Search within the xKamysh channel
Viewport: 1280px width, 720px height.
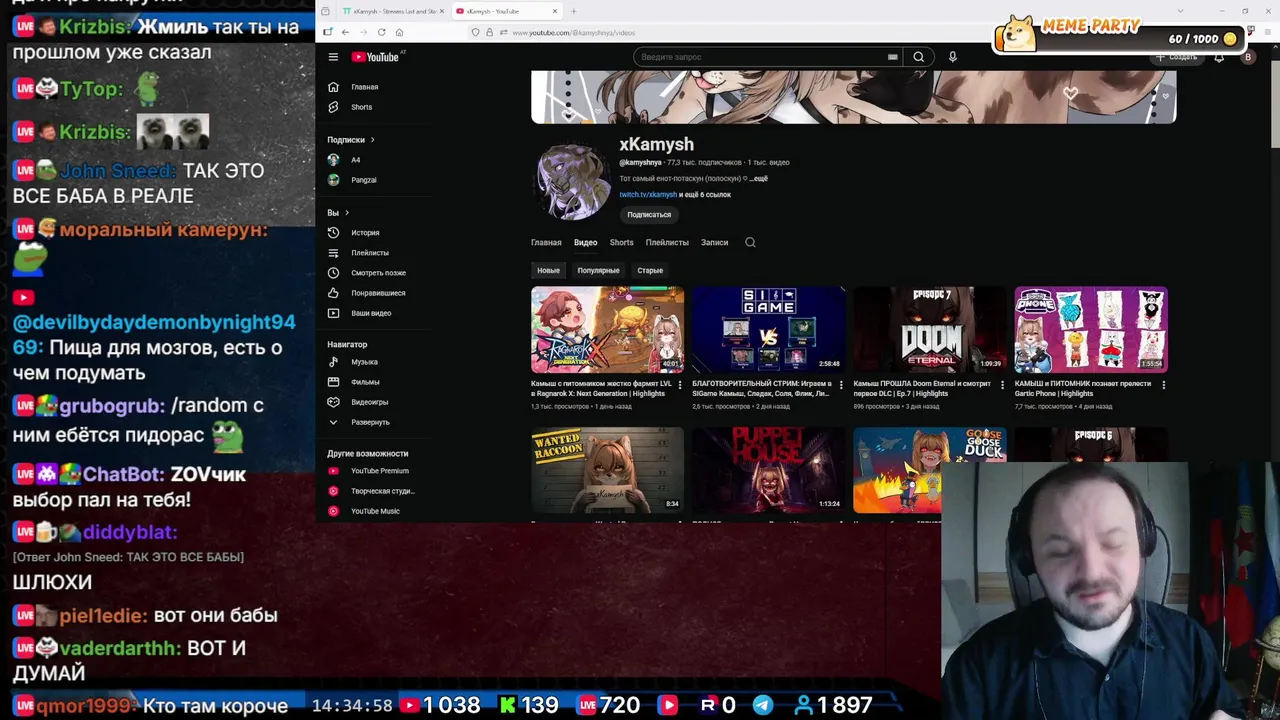750,242
